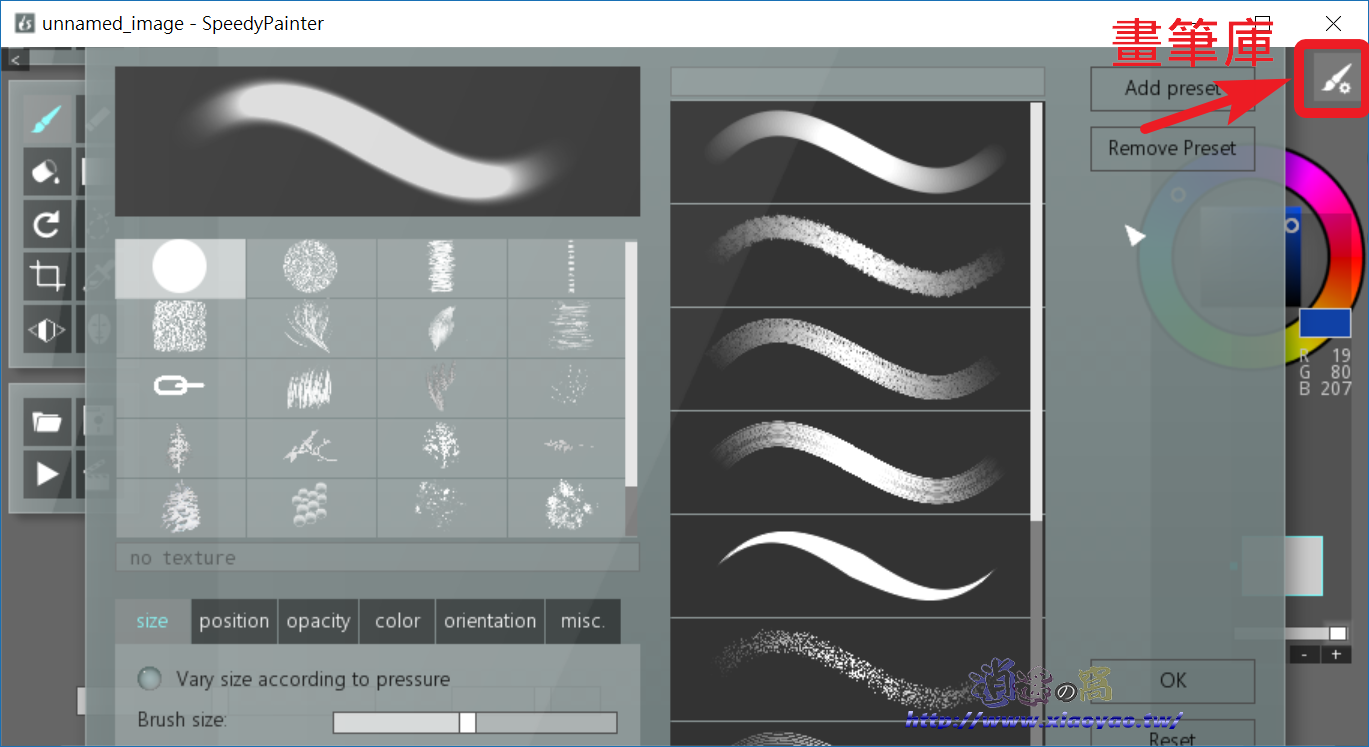
Task: Click the preset name field above strokes
Action: (857, 82)
